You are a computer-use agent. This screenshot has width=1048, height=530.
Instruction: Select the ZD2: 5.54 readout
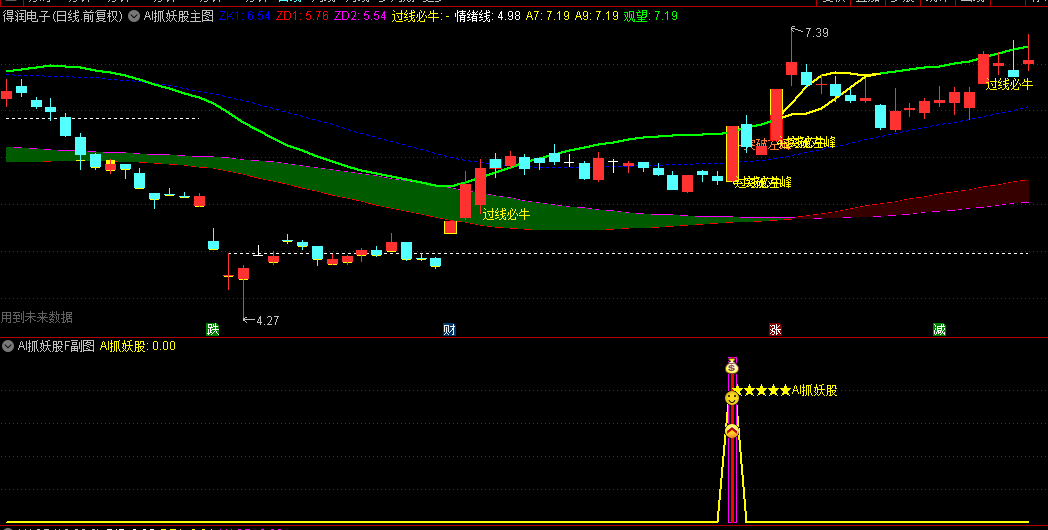[360, 16]
